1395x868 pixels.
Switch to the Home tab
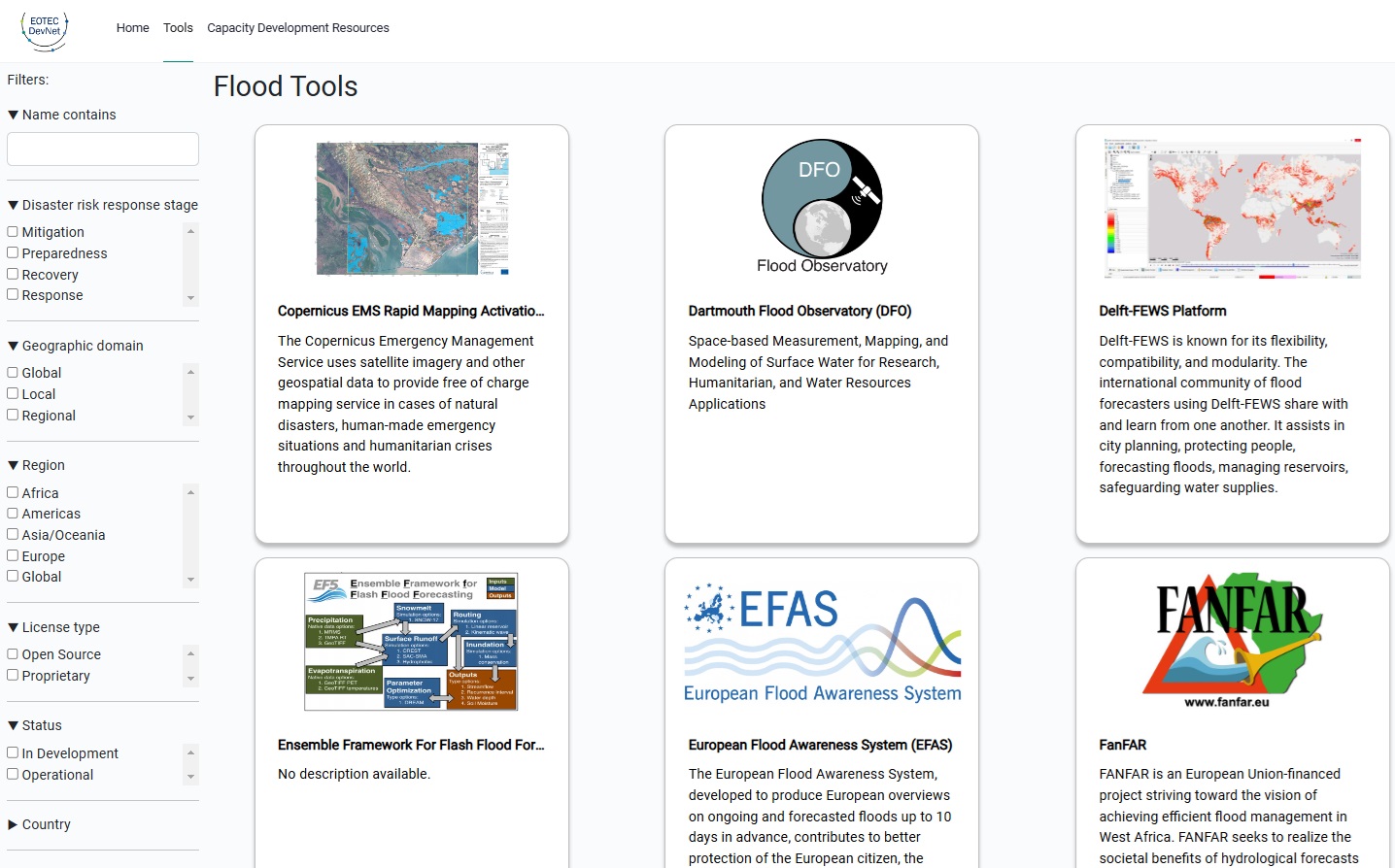(132, 28)
